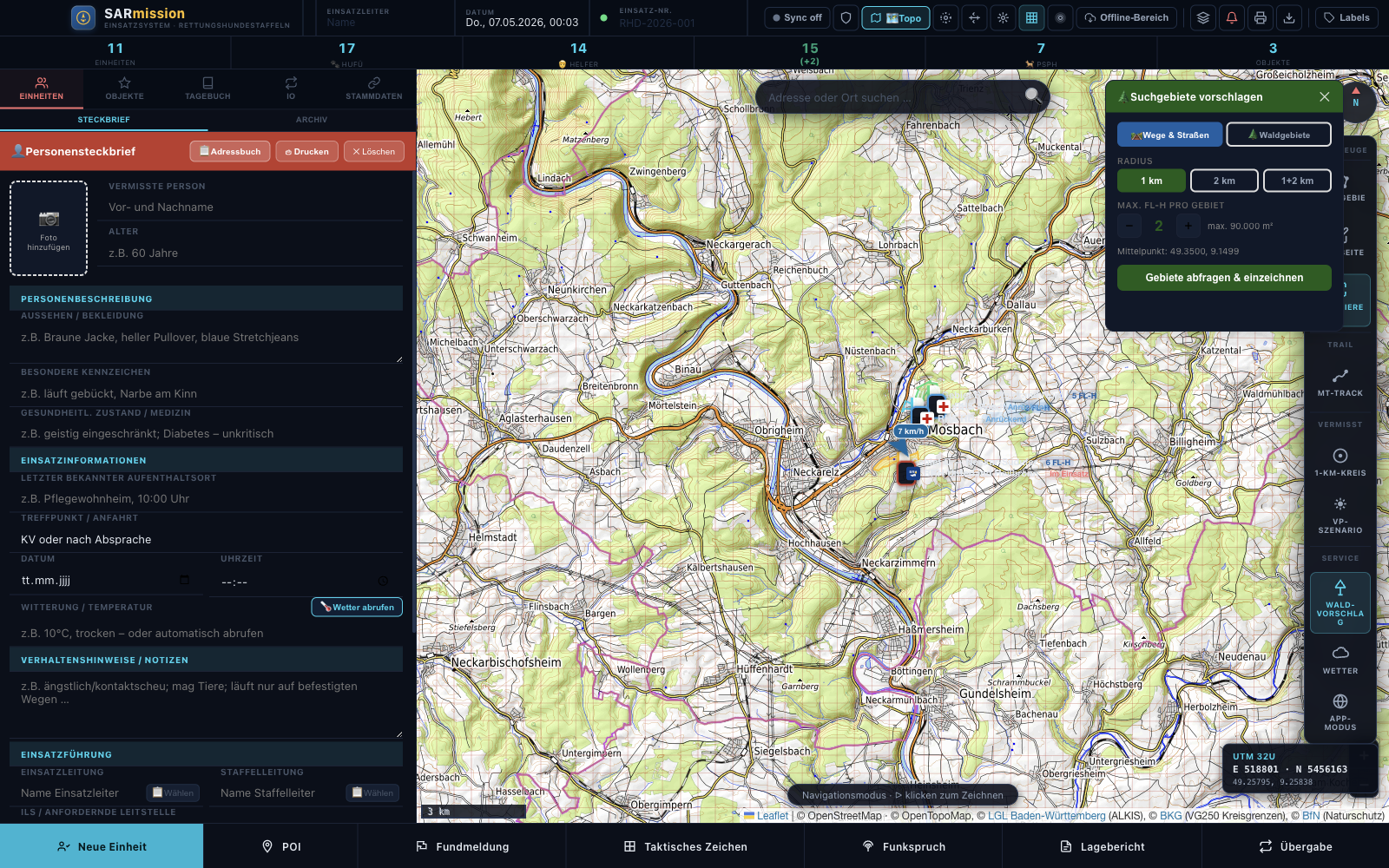Choose the 2 km radius option

tap(1224, 181)
